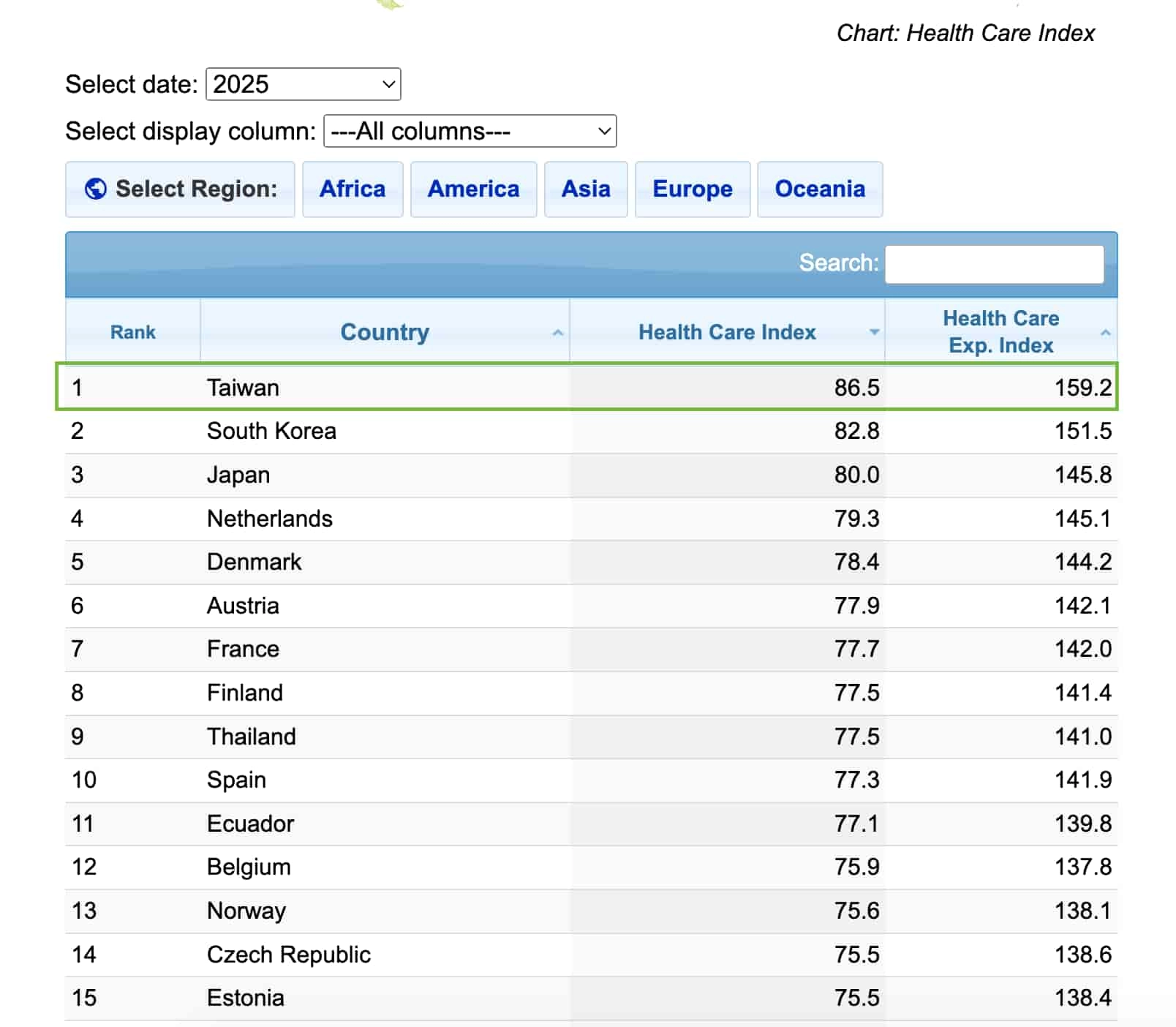Viewport: 1176px width, 1027px height.
Task: Click the Country column sort arrow
Action: (x=557, y=332)
